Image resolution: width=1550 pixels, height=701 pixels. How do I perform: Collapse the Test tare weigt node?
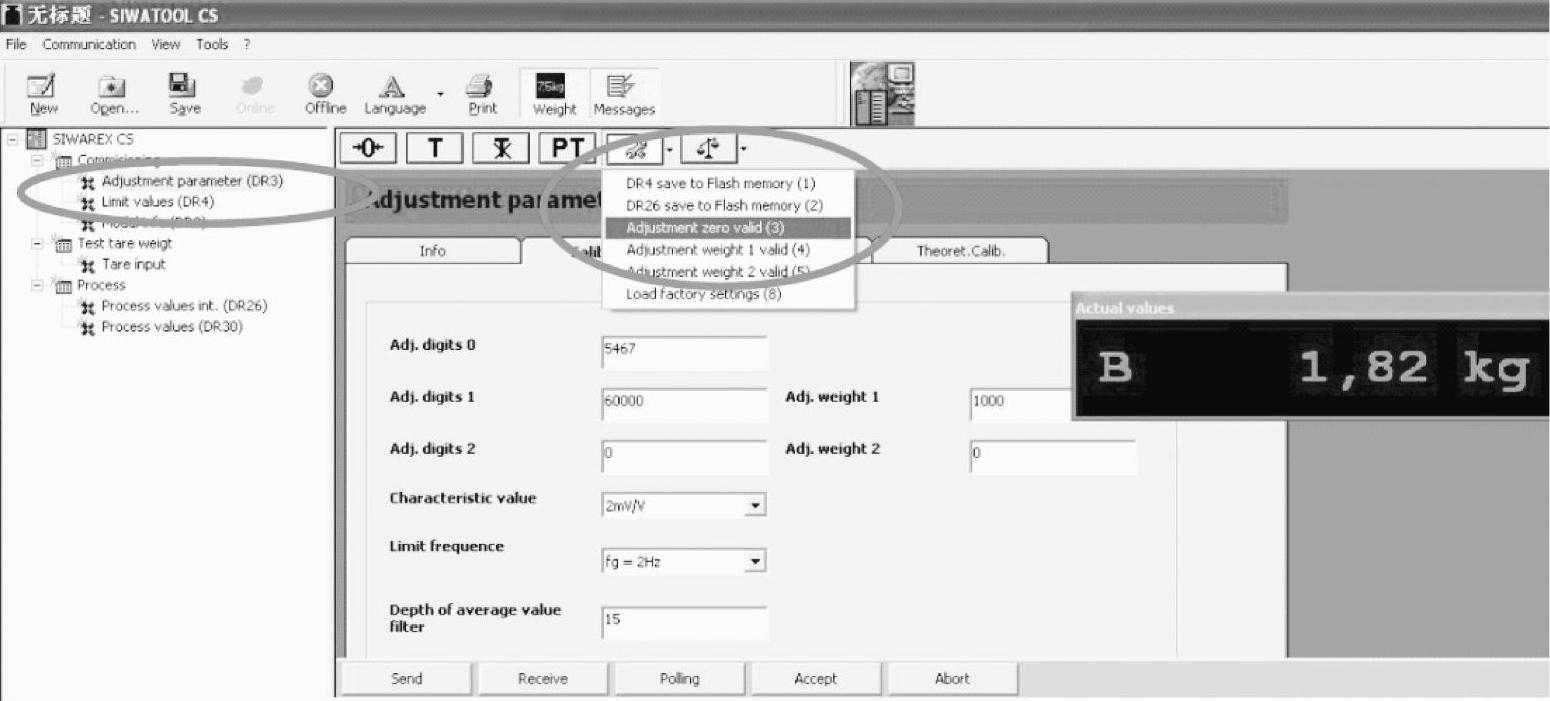(x=38, y=243)
